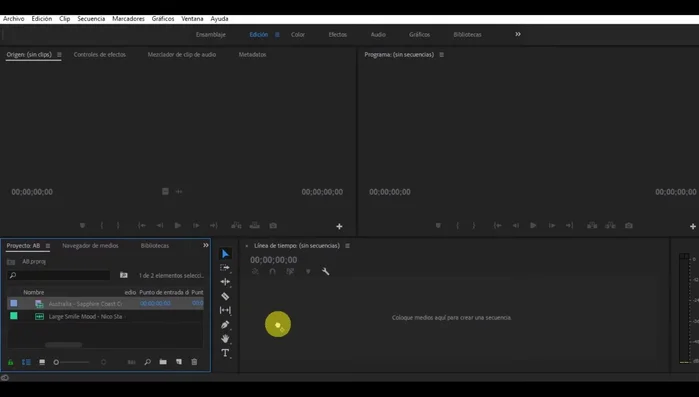Click Export Frame camera in Program monitor

click(x=629, y=226)
